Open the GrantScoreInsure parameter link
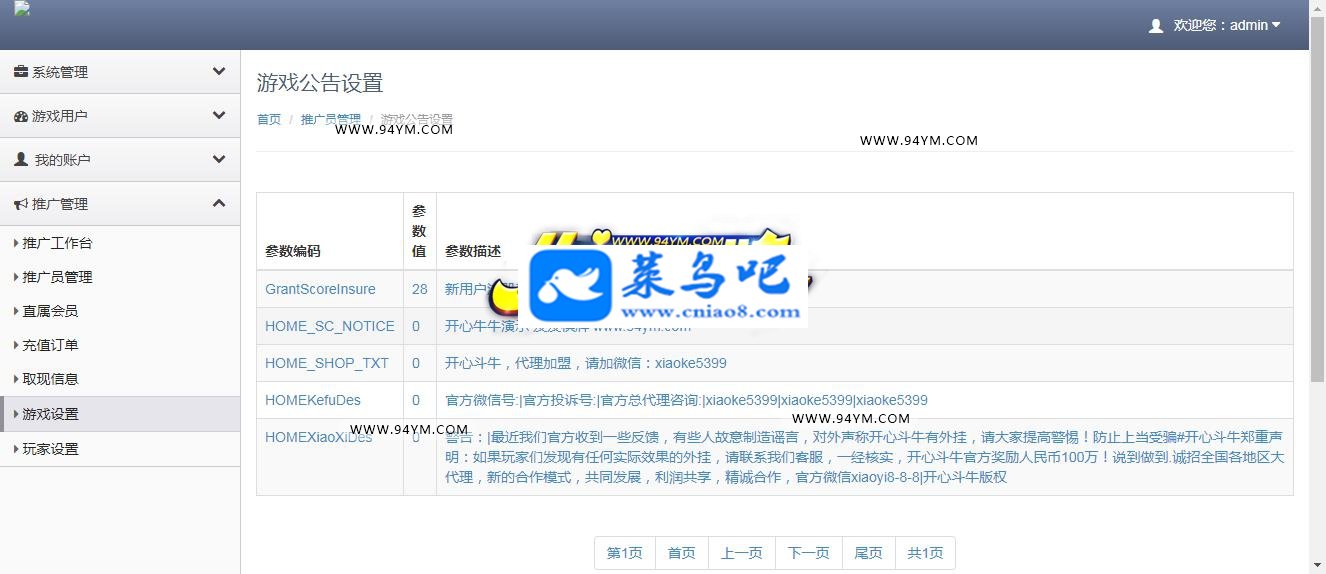The image size is (1326, 574). (320, 289)
